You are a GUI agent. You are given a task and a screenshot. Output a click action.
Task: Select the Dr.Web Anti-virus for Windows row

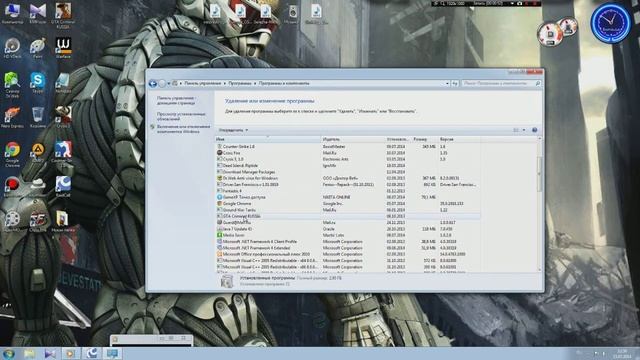point(348,178)
